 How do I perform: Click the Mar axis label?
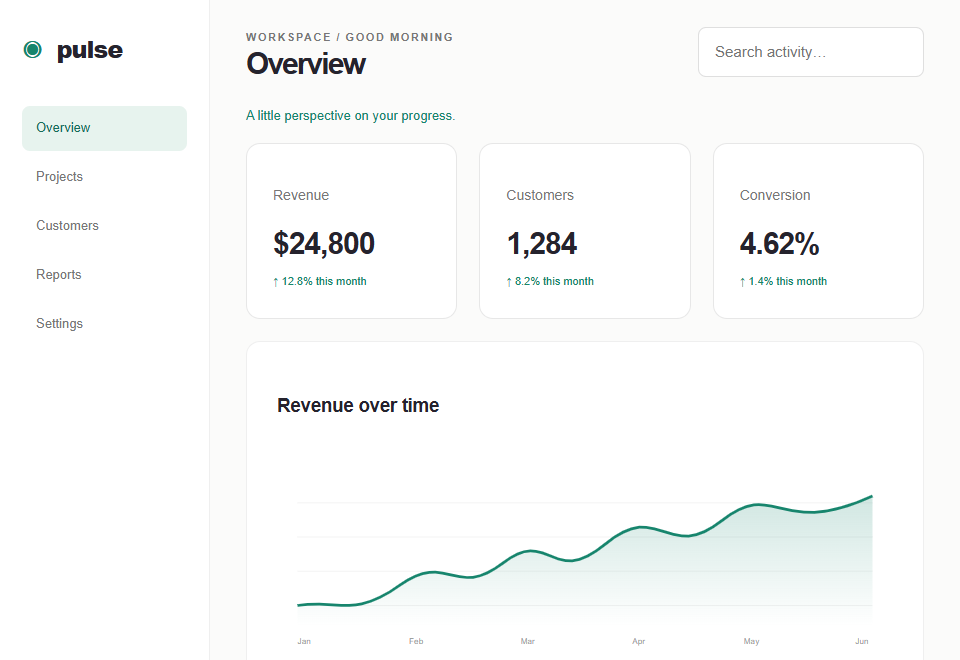pyautogui.click(x=528, y=641)
